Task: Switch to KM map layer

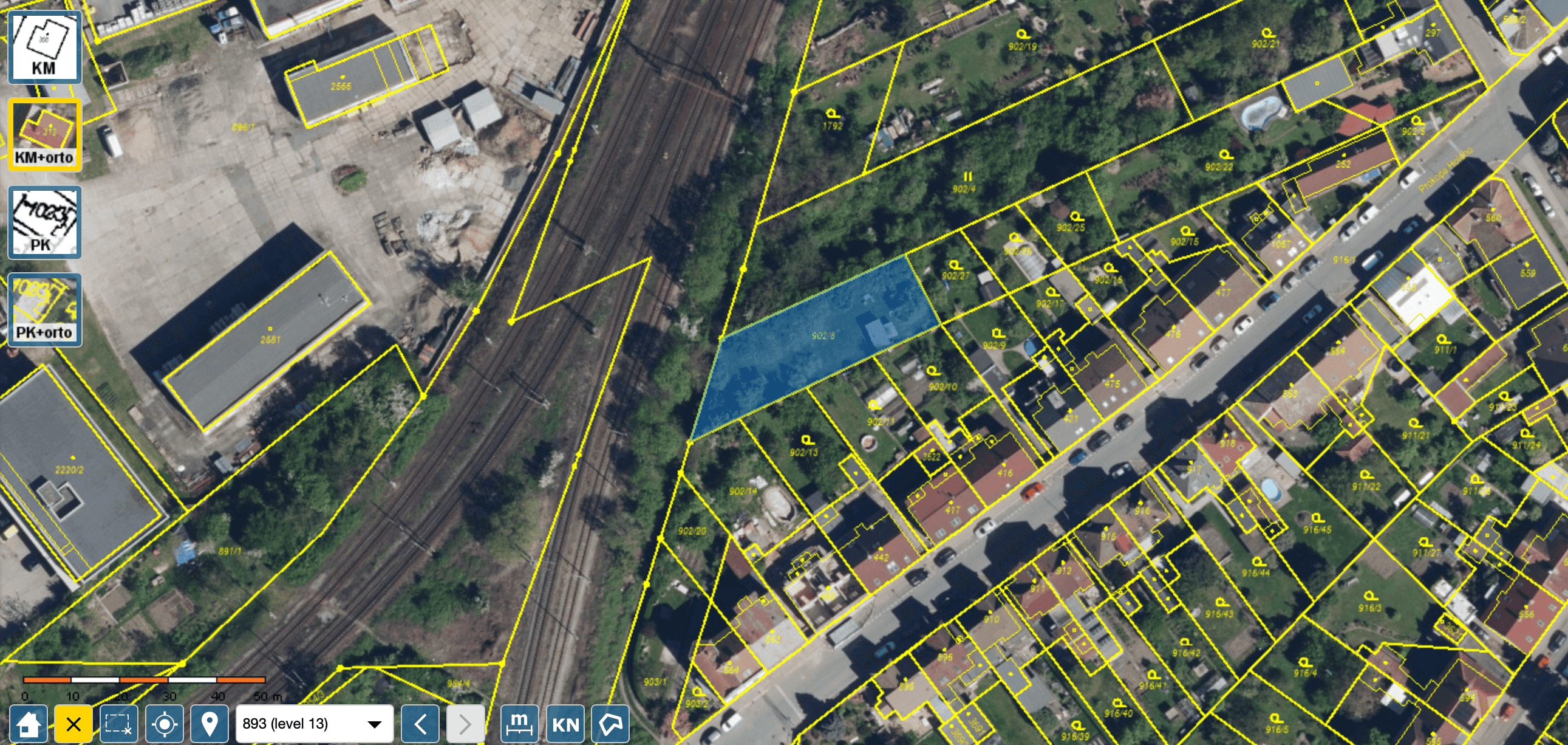Action: click(x=44, y=47)
